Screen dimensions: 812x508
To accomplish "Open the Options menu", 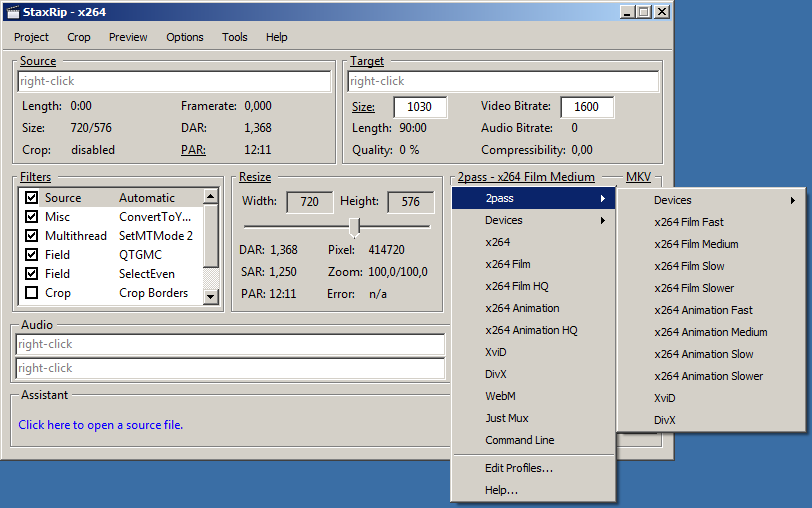I will tap(184, 37).
